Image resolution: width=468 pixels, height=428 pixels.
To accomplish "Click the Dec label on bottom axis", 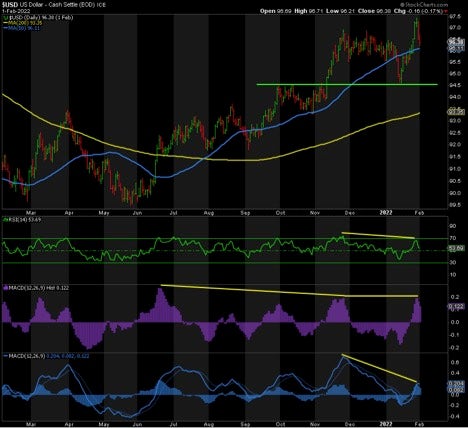I will [x=349, y=424].
